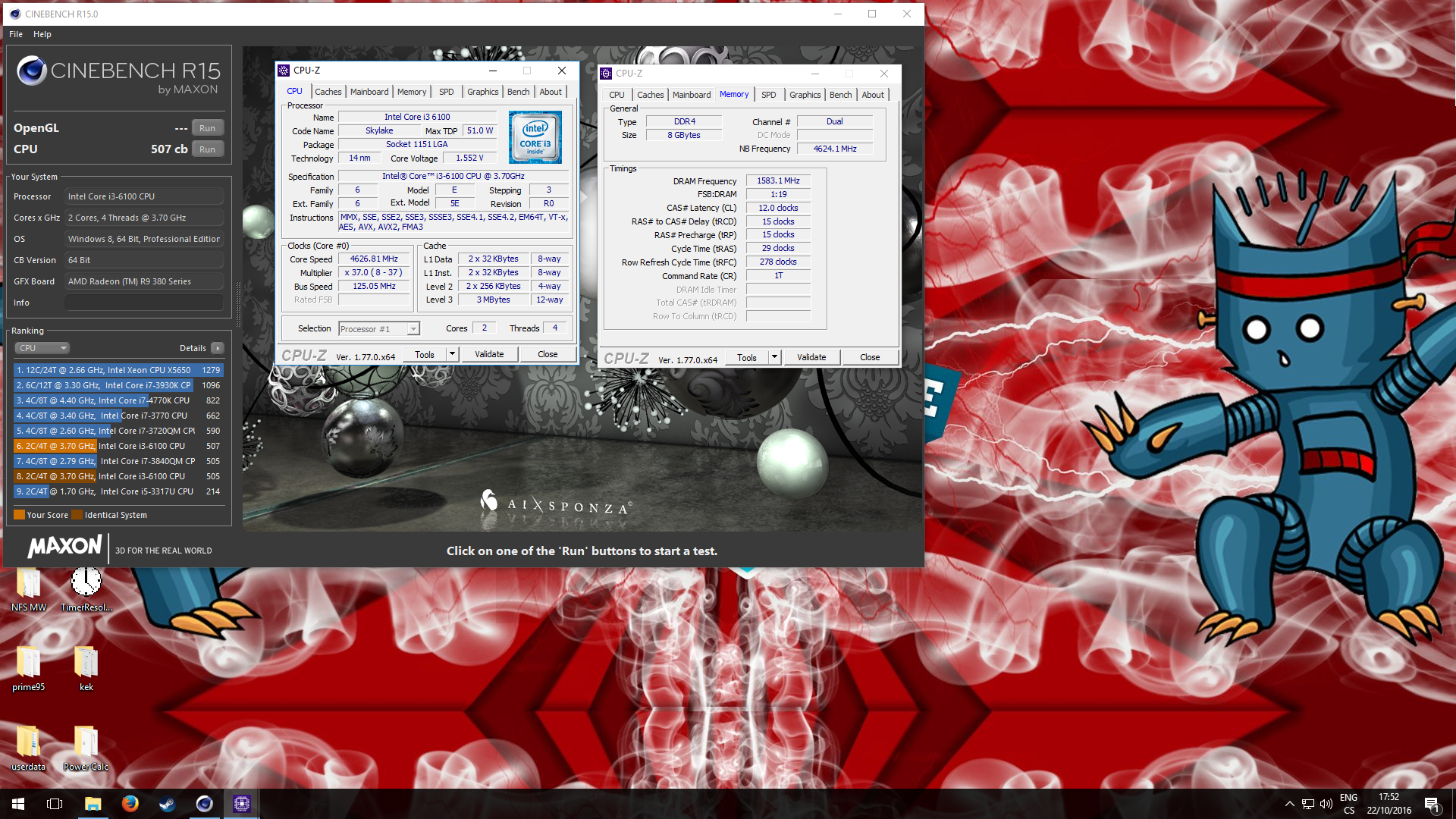Click Validate in Memory CPU-Z window
1456x819 pixels.
pyautogui.click(x=811, y=357)
